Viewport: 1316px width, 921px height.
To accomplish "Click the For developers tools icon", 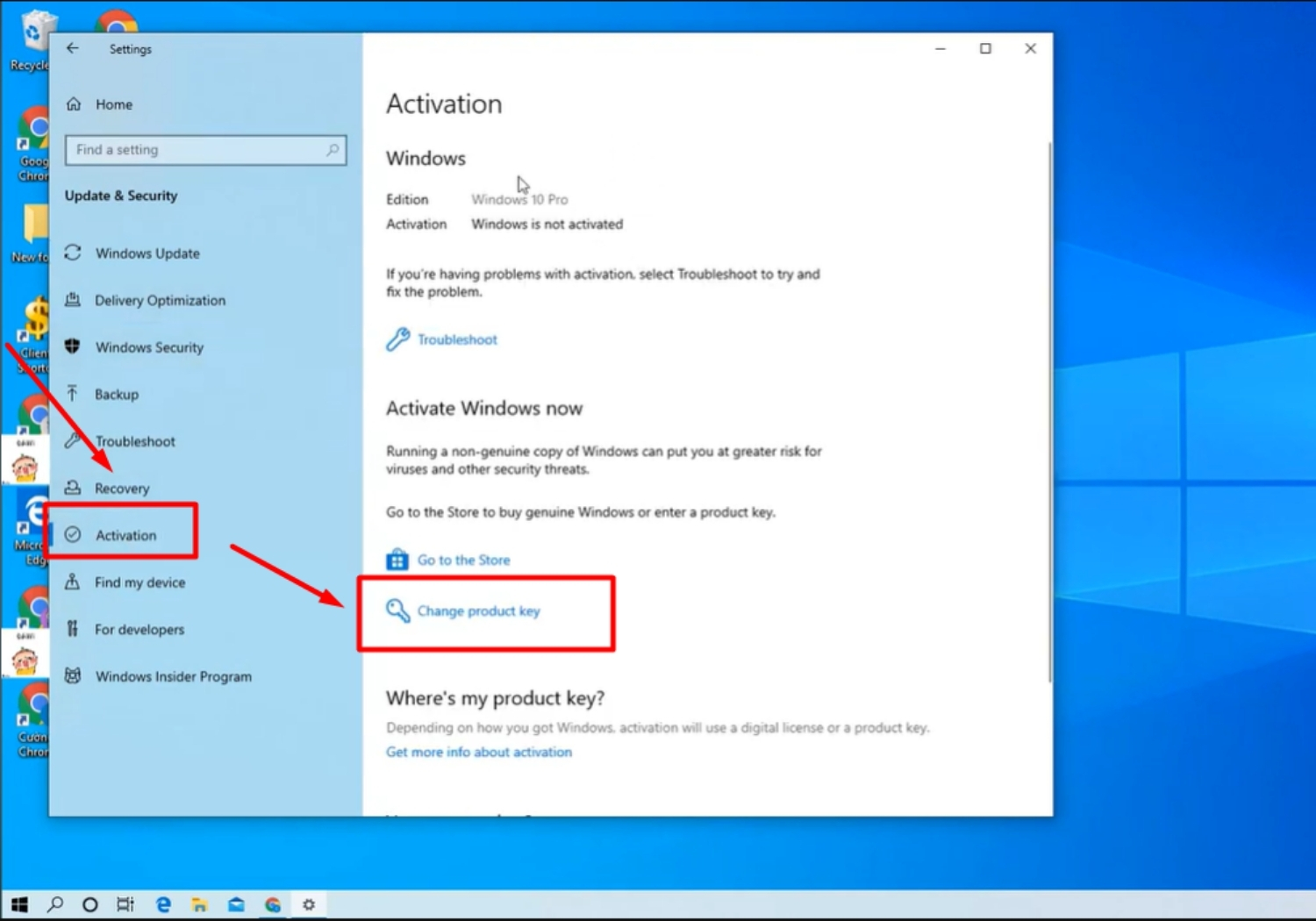I will click(73, 629).
